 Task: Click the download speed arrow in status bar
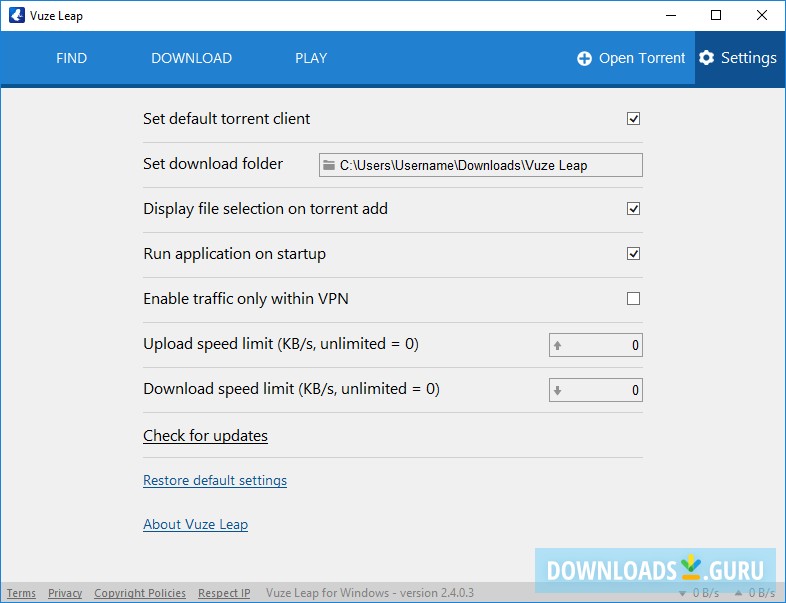(682, 593)
